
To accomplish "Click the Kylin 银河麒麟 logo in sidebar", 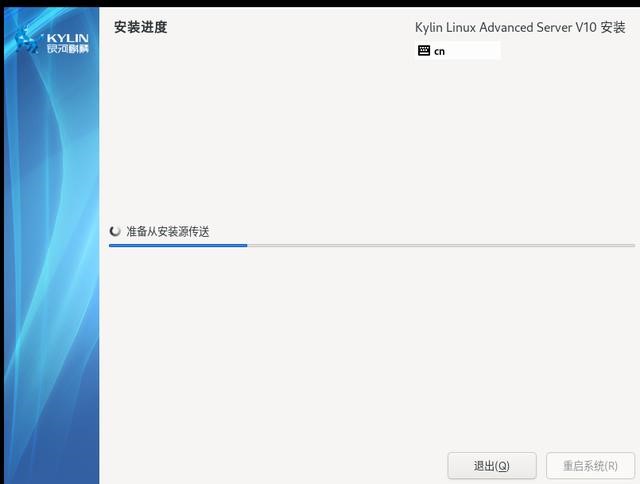I will [x=52, y=41].
